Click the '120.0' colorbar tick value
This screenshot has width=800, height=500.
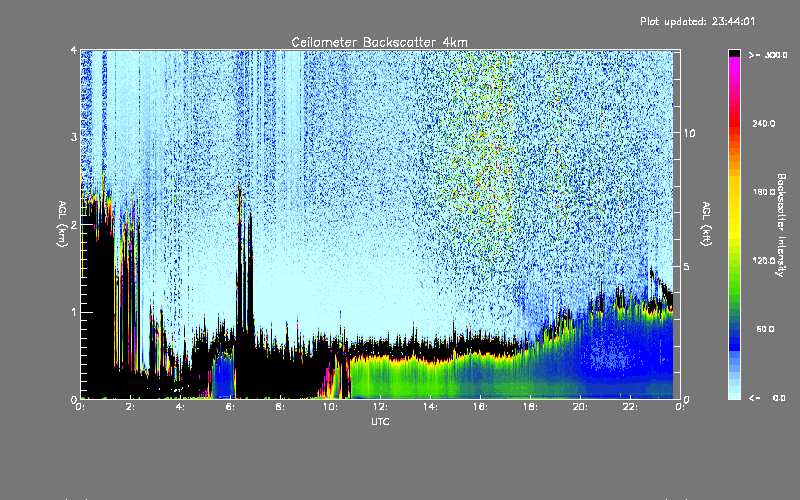click(763, 261)
